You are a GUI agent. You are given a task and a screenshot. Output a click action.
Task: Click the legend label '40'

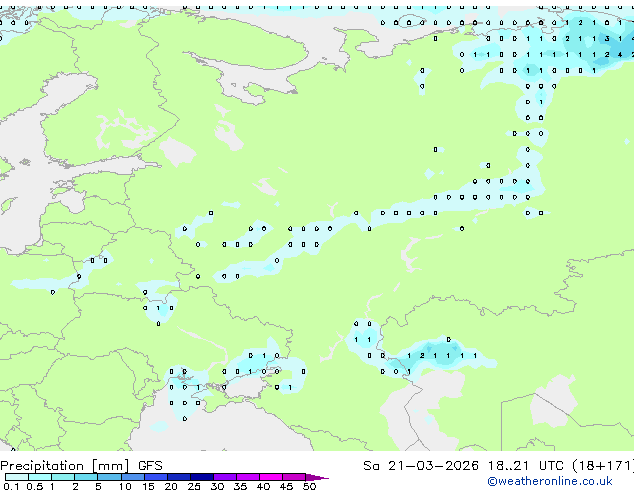(x=263, y=486)
